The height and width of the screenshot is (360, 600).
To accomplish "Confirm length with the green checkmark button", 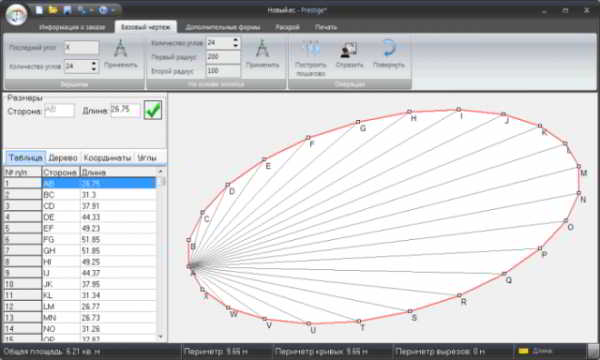I will [x=153, y=110].
